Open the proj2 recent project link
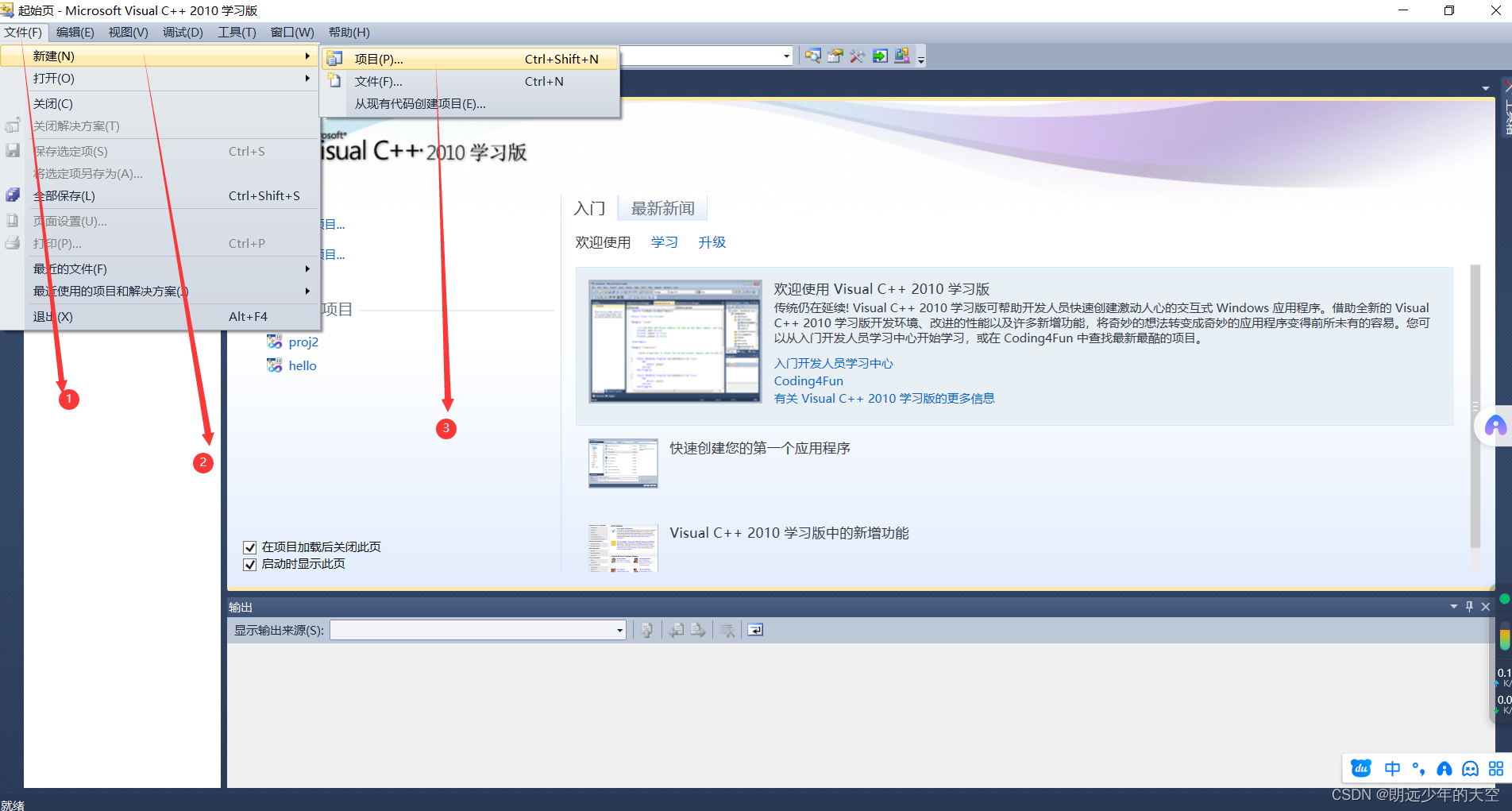Screen dimensions: 1512x811 (x=303, y=342)
